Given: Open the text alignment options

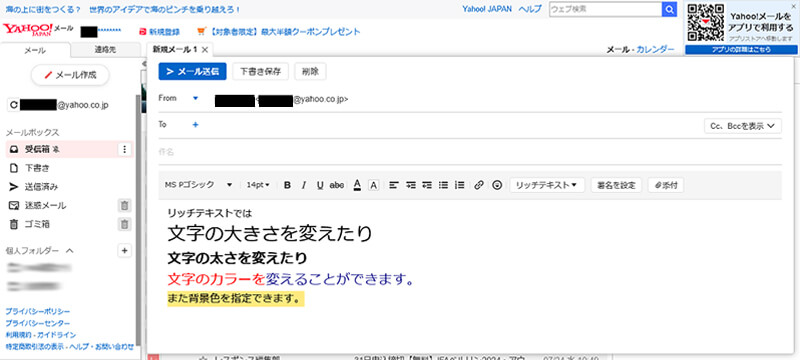Looking at the screenshot, I should tap(393, 185).
